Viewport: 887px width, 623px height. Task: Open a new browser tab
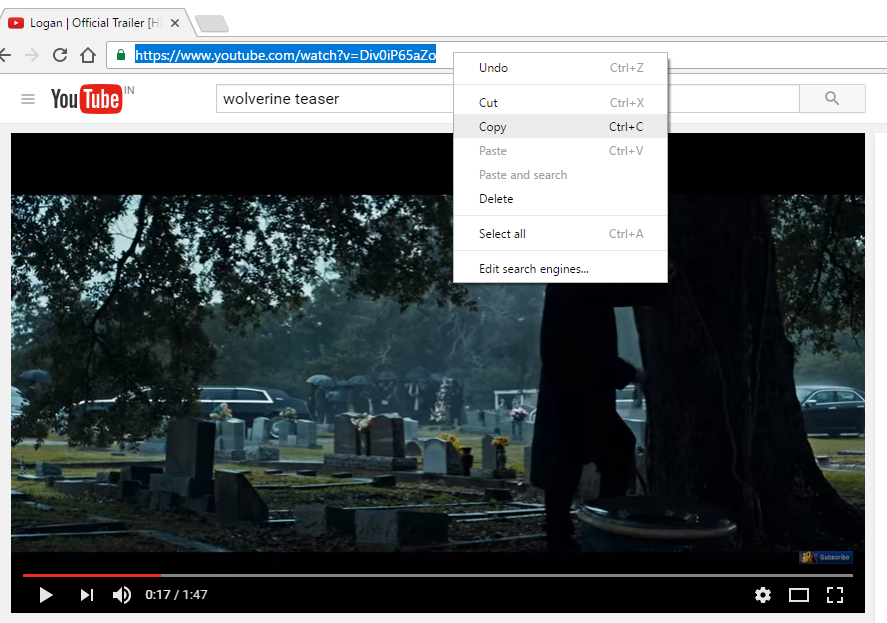212,23
